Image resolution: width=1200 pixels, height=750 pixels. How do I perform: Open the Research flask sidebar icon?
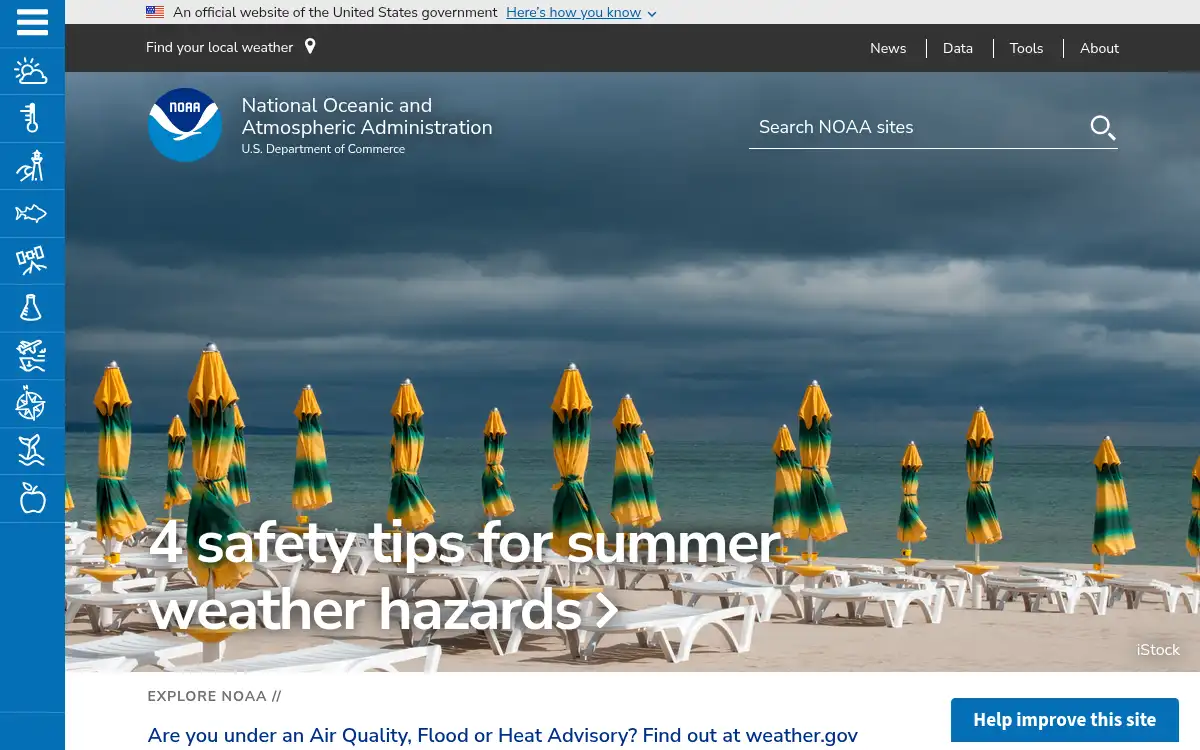click(x=32, y=308)
